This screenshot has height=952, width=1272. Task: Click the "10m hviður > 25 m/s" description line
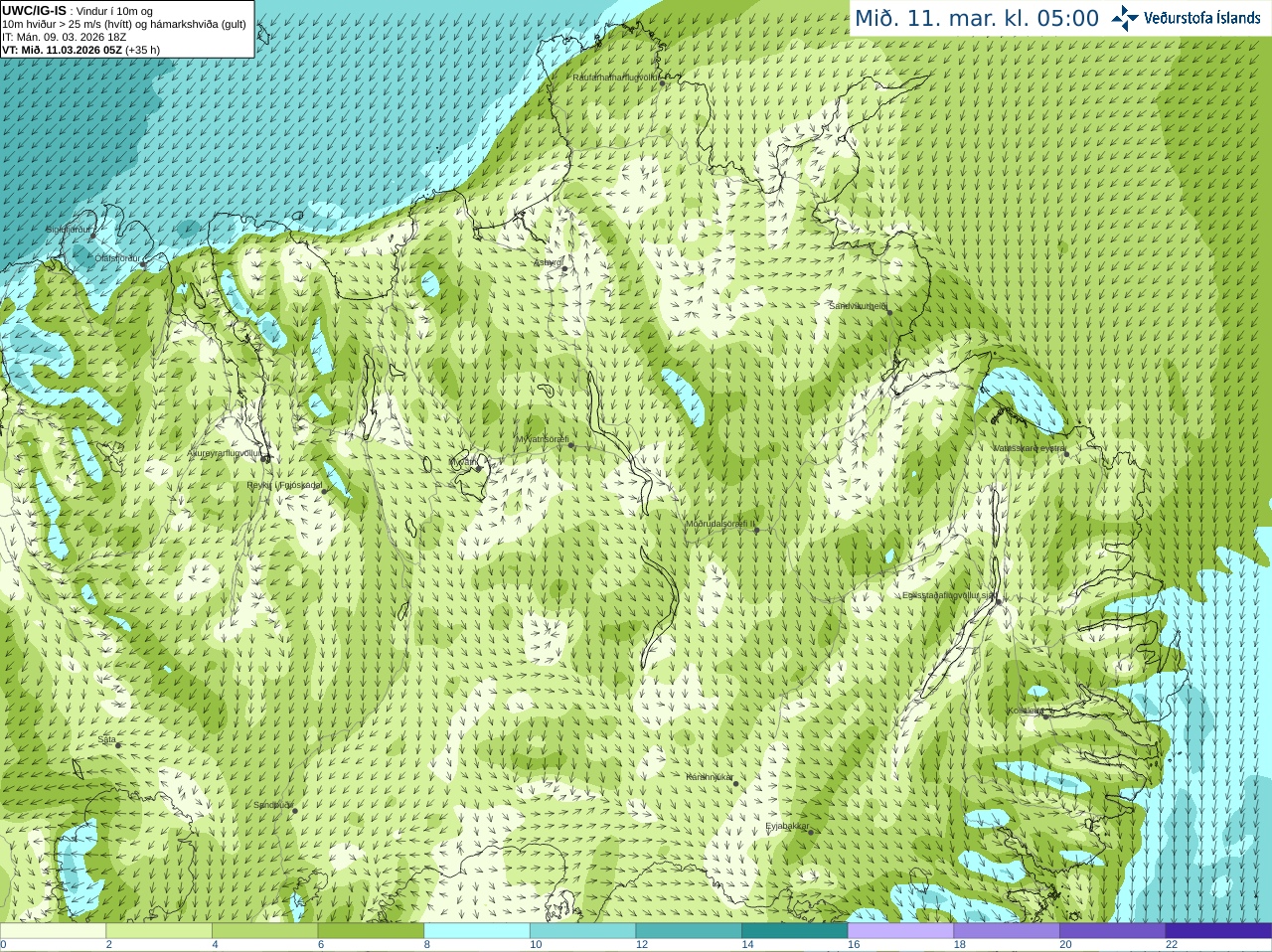pyautogui.click(x=124, y=24)
